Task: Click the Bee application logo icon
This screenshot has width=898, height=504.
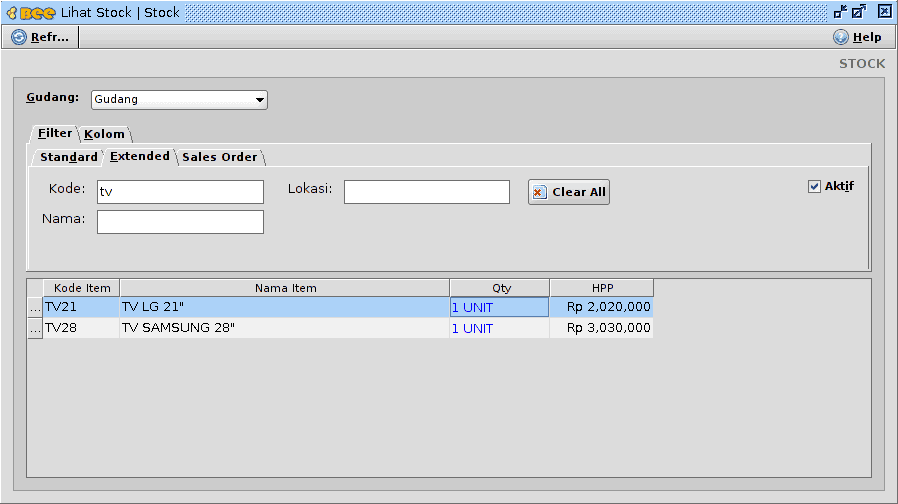Action: pos(30,12)
